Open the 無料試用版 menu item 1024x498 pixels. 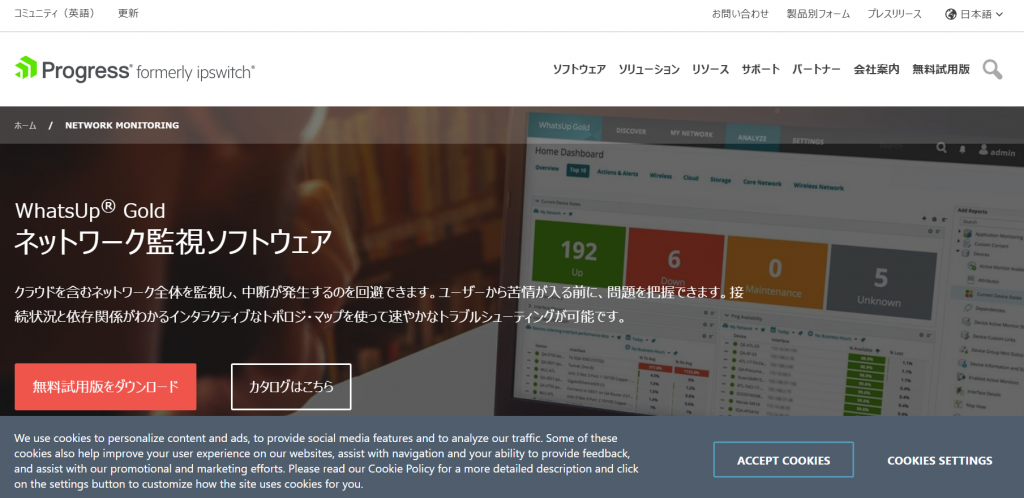click(x=941, y=69)
